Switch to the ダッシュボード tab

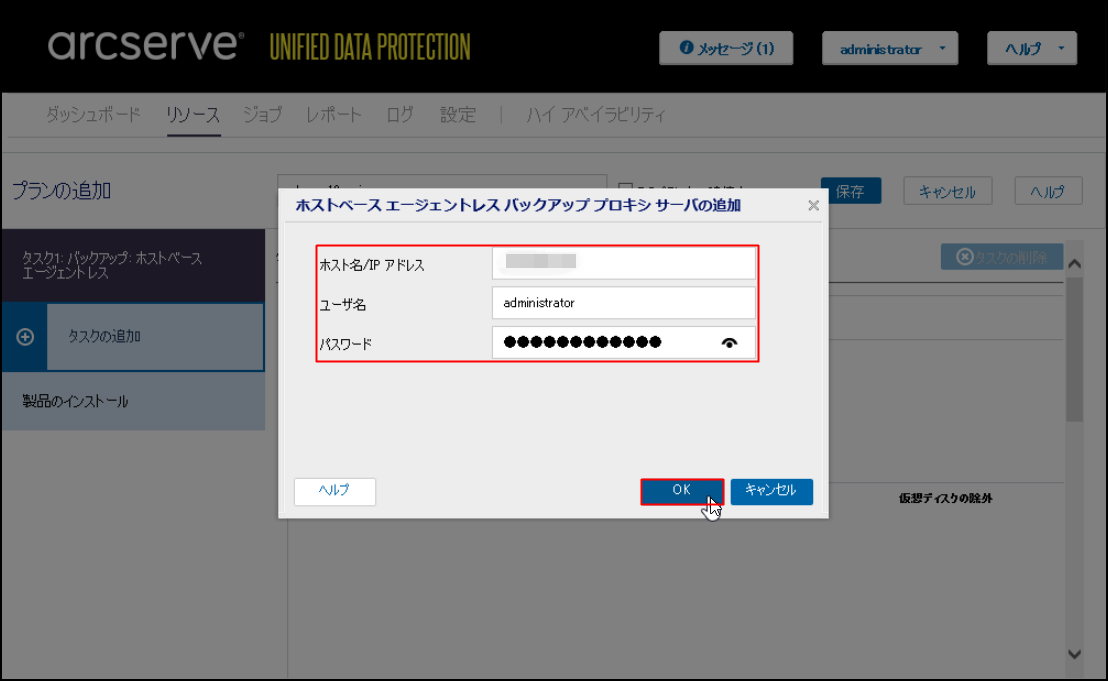[x=93, y=114]
